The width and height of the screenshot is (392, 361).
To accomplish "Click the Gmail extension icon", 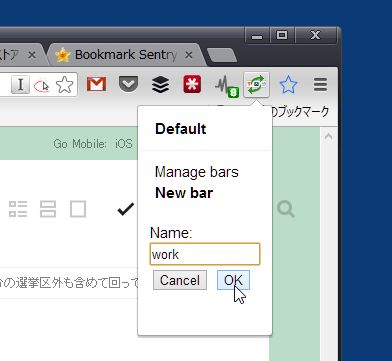I will tap(96, 84).
